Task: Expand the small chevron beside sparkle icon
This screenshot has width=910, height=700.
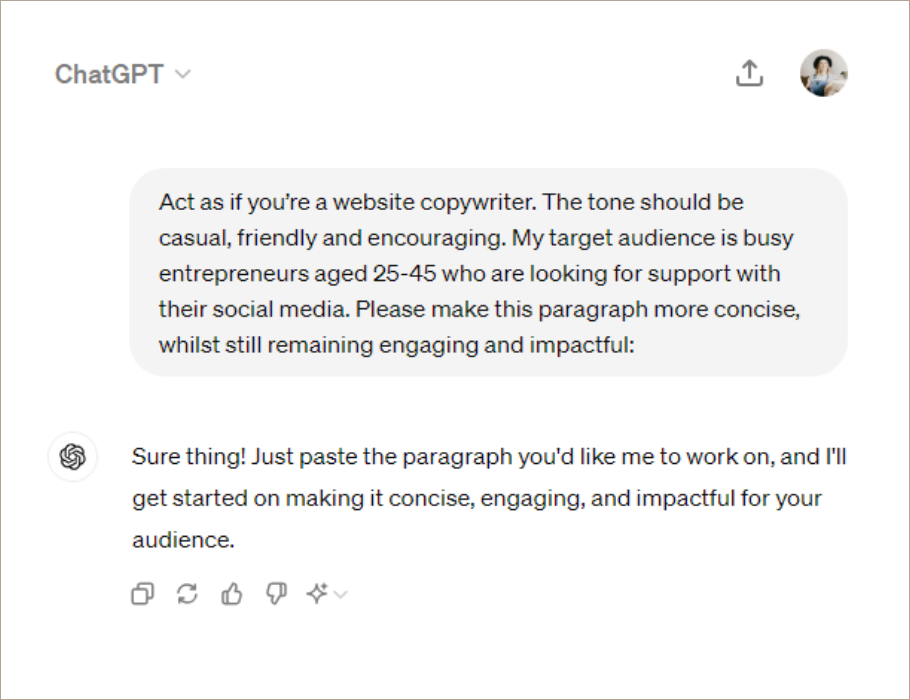Action: pos(341,594)
